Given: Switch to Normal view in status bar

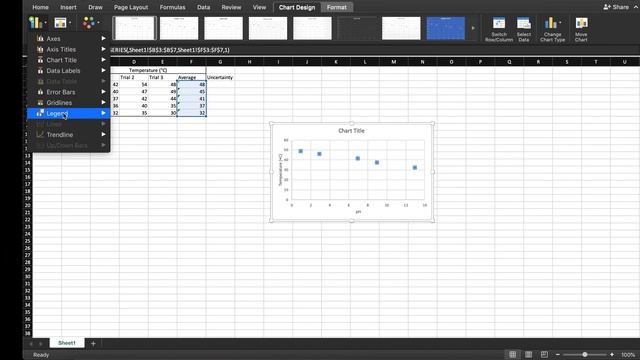Looking at the screenshot, I should [x=512, y=354].
